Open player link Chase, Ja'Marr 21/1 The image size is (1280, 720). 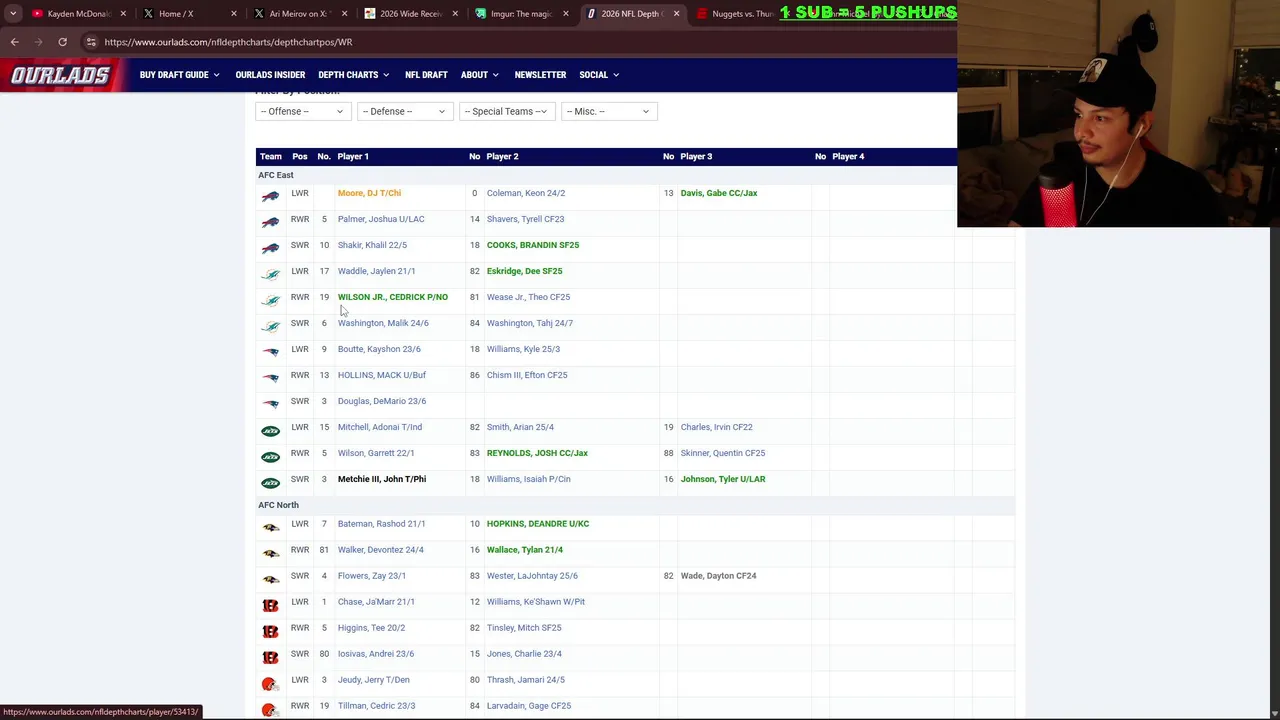pos(376,602)
